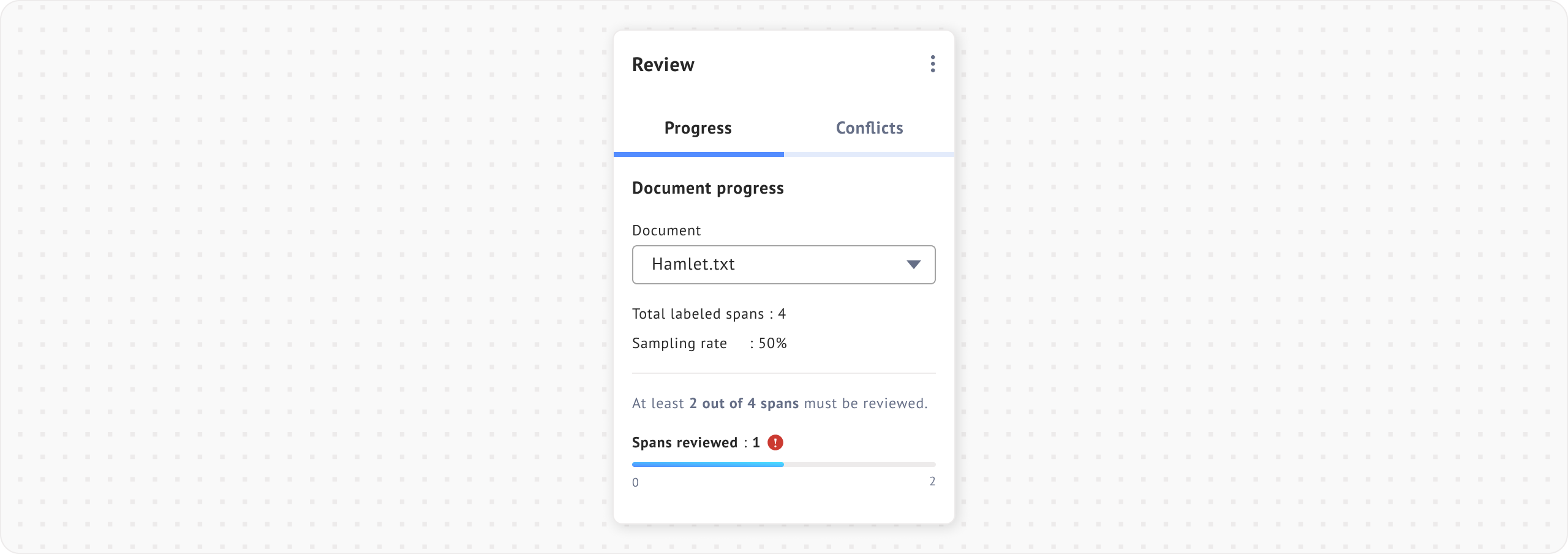Click the Document field label

[x=666, y=230]
